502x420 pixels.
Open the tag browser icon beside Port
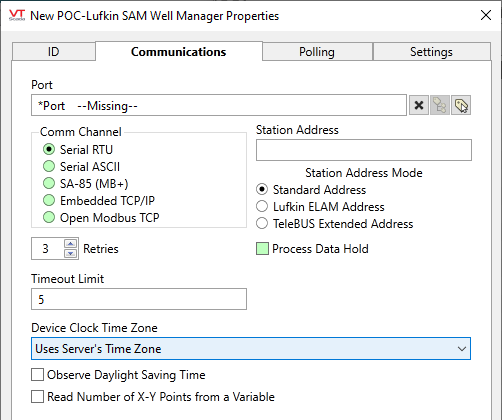pyautogui.click(x=440, y=105)
